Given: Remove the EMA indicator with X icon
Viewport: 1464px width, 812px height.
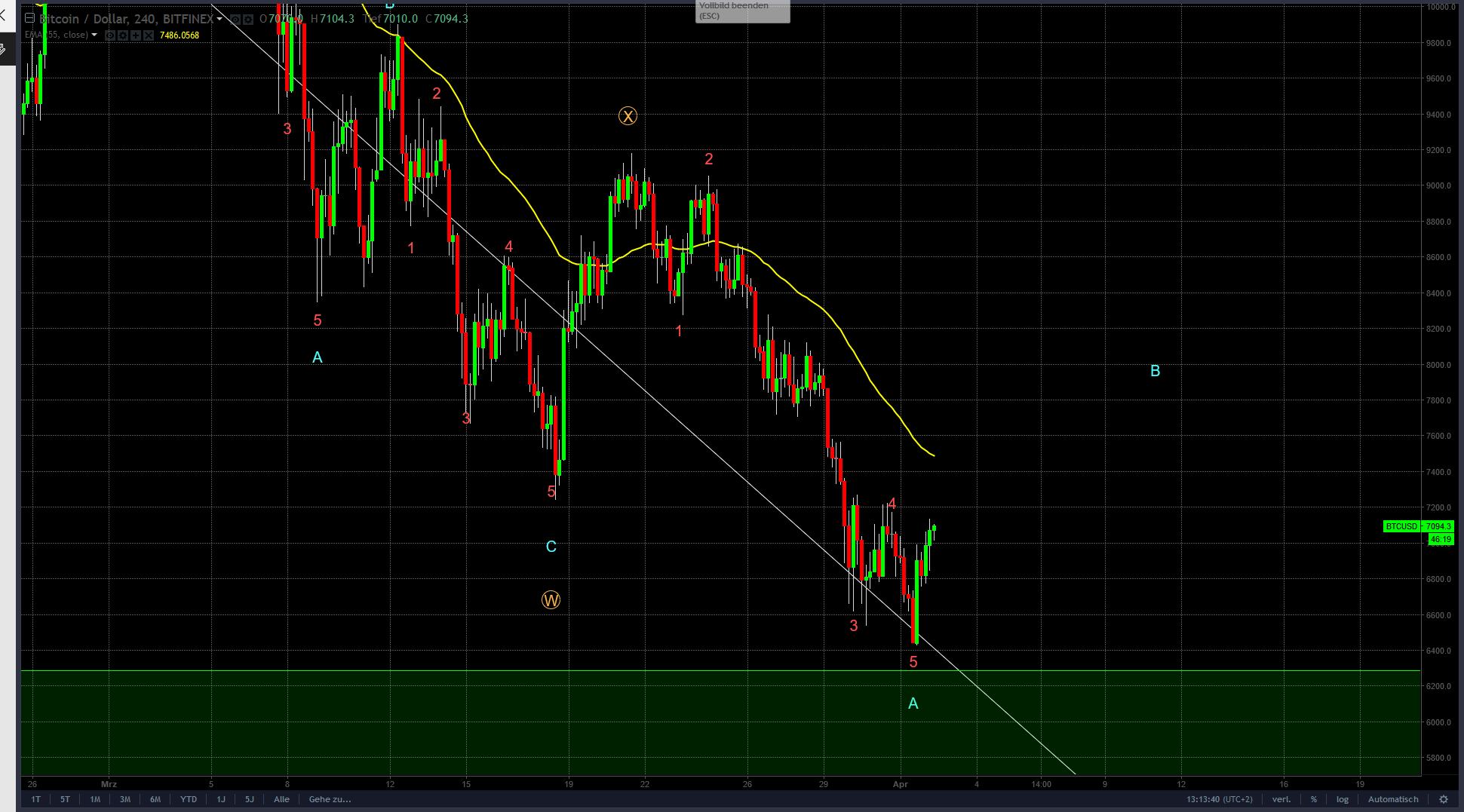Looking at the screenshot, I should 149,35.
